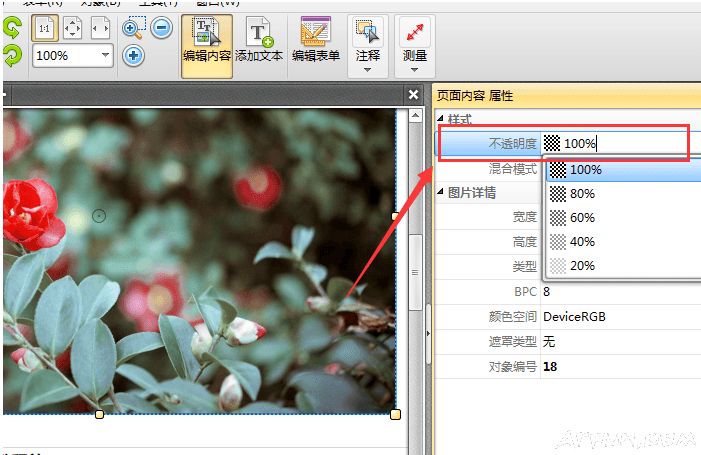Choose 60% opacity from the list
701x455 pixels.
pyautogui.click(x=624, y=218)
